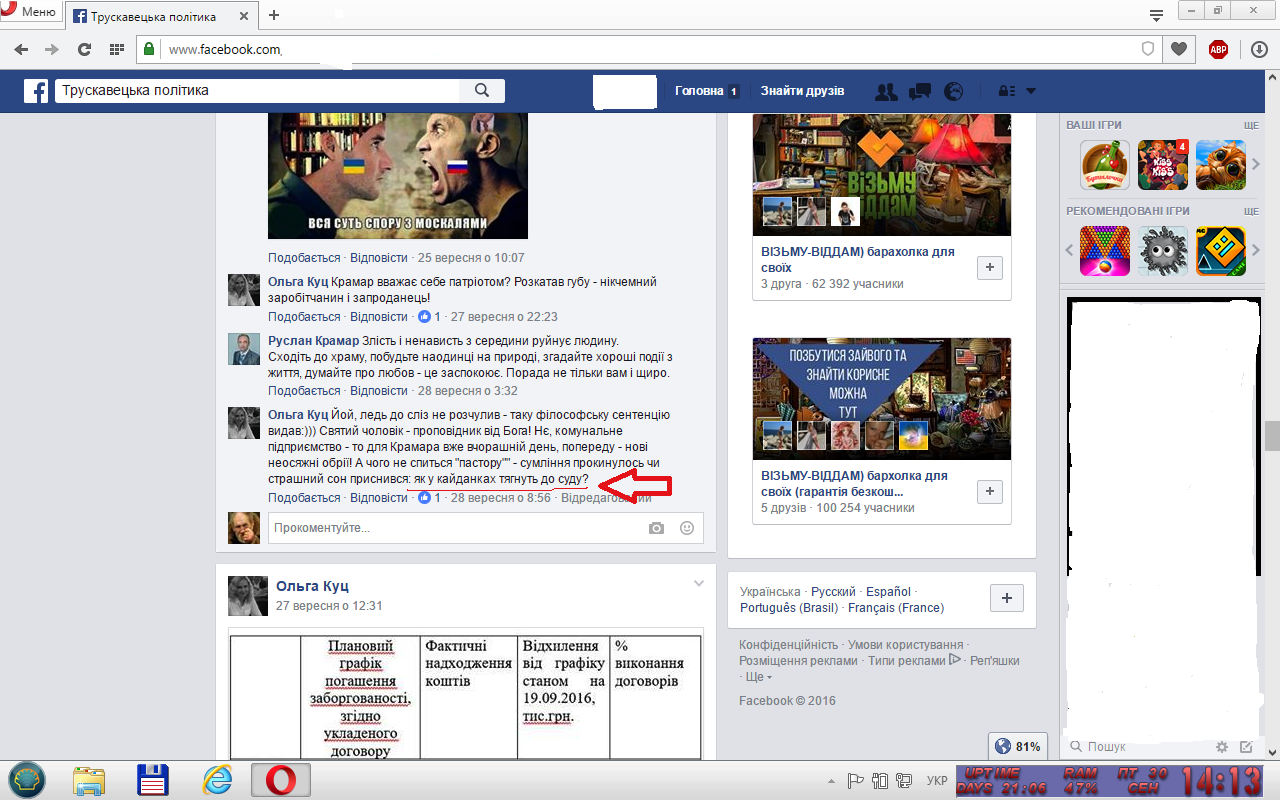Open Facebook messages icon
This screenshot has height=800, width=1280.
[x=920, y=91]
